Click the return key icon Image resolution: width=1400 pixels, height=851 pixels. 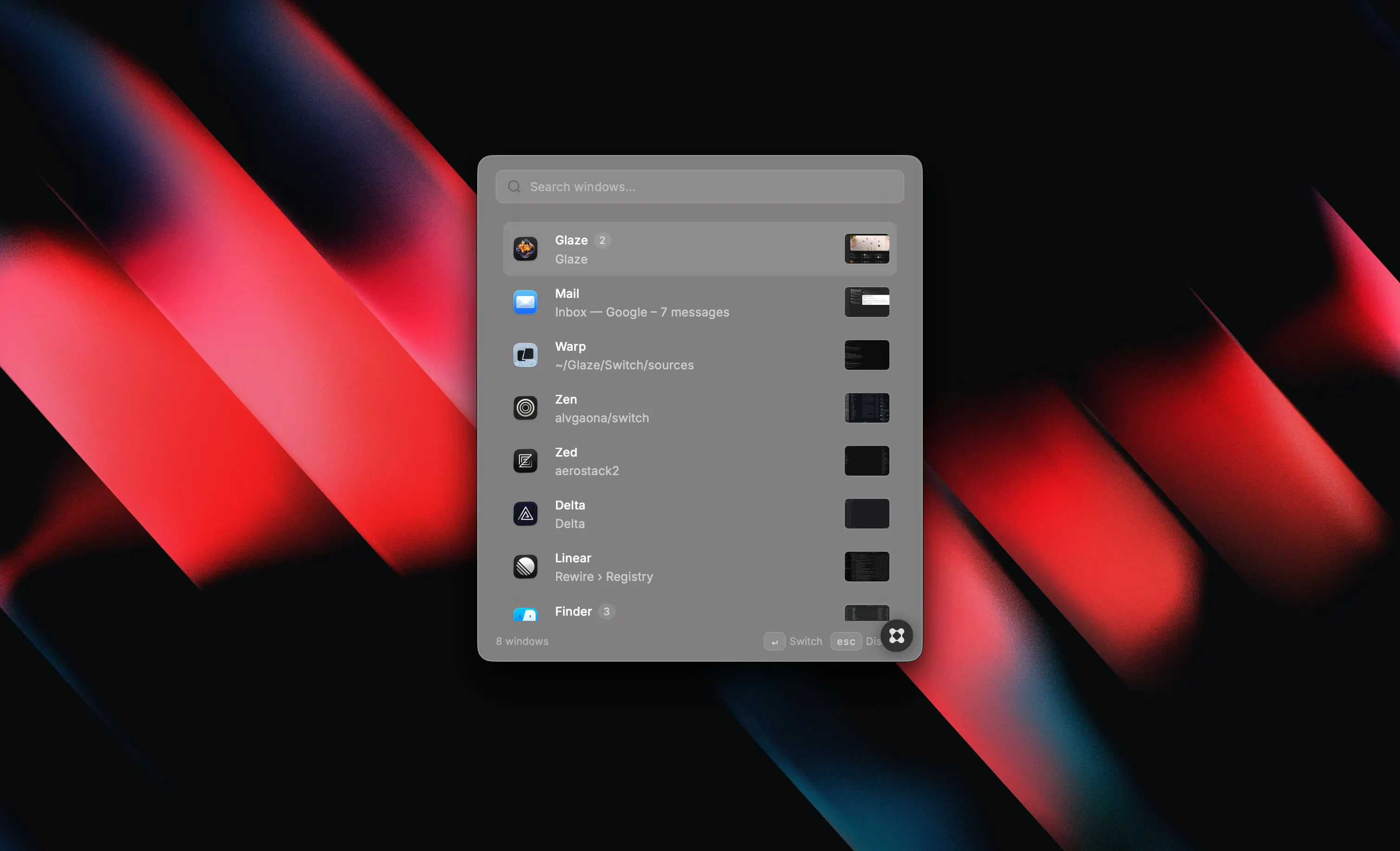[x=774, y=641]
